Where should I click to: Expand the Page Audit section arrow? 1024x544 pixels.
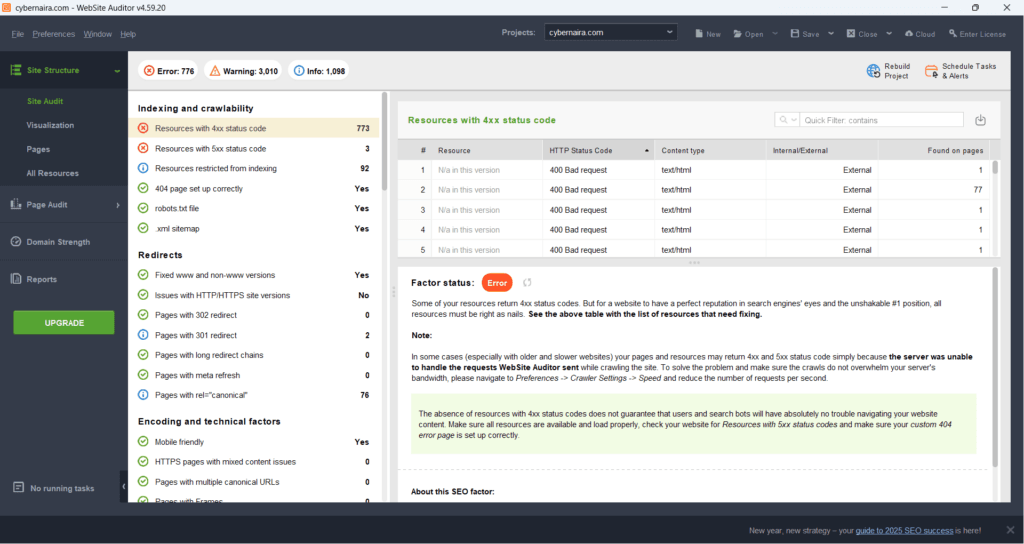coord(118,205)
